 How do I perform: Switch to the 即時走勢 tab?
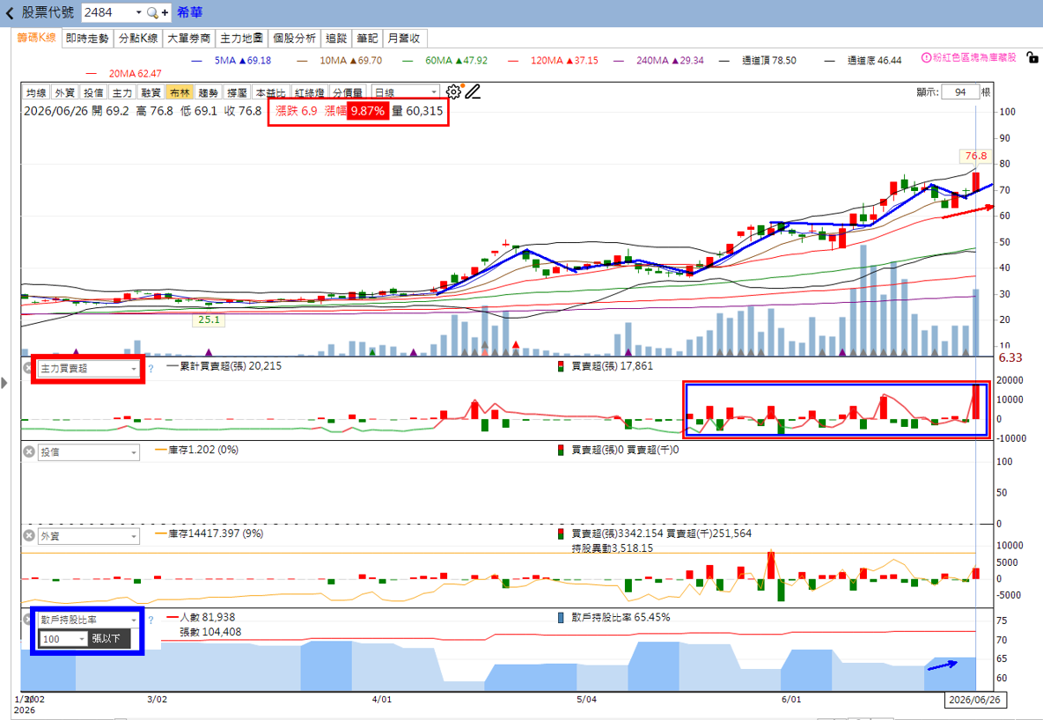pos(87,39)
